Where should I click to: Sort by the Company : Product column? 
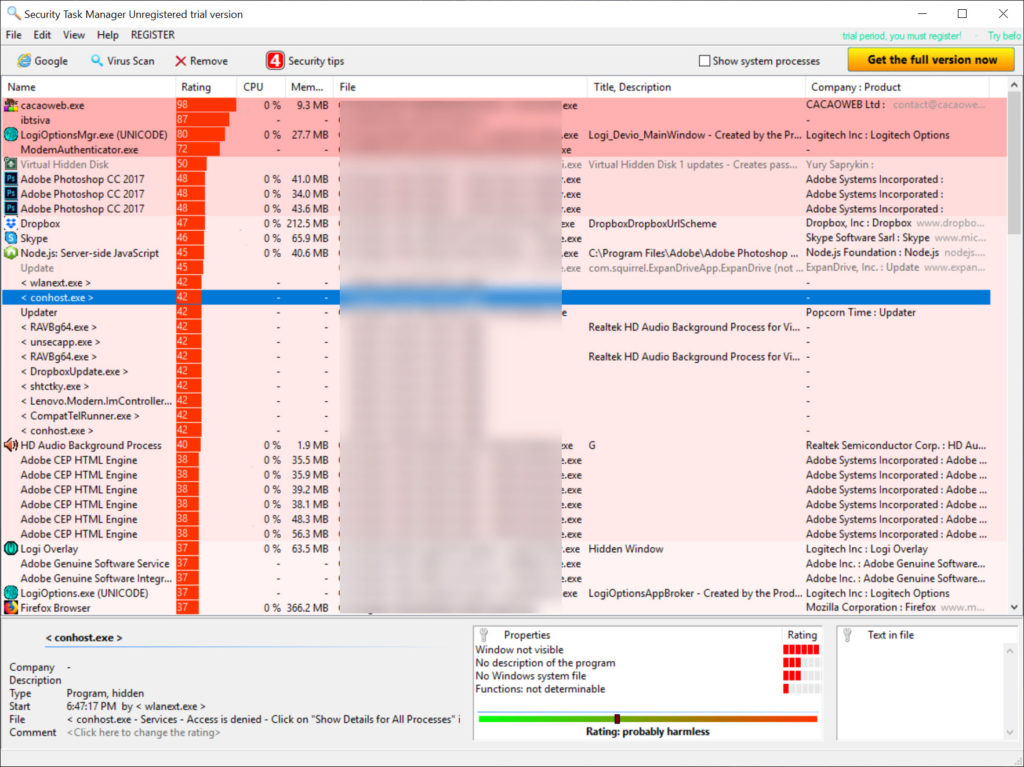click(x=855, y=87)
